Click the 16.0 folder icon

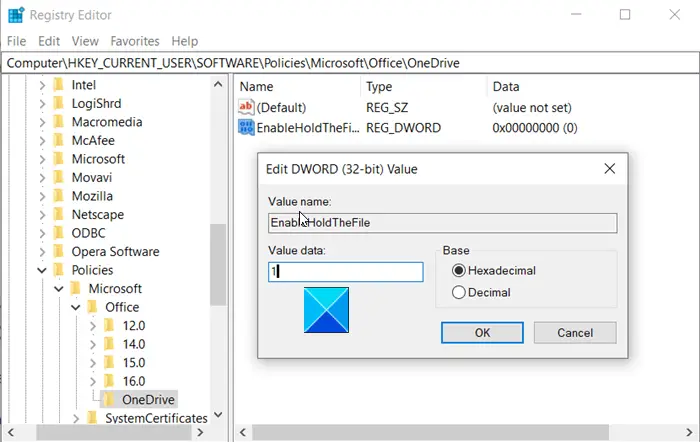click(109, 381)
